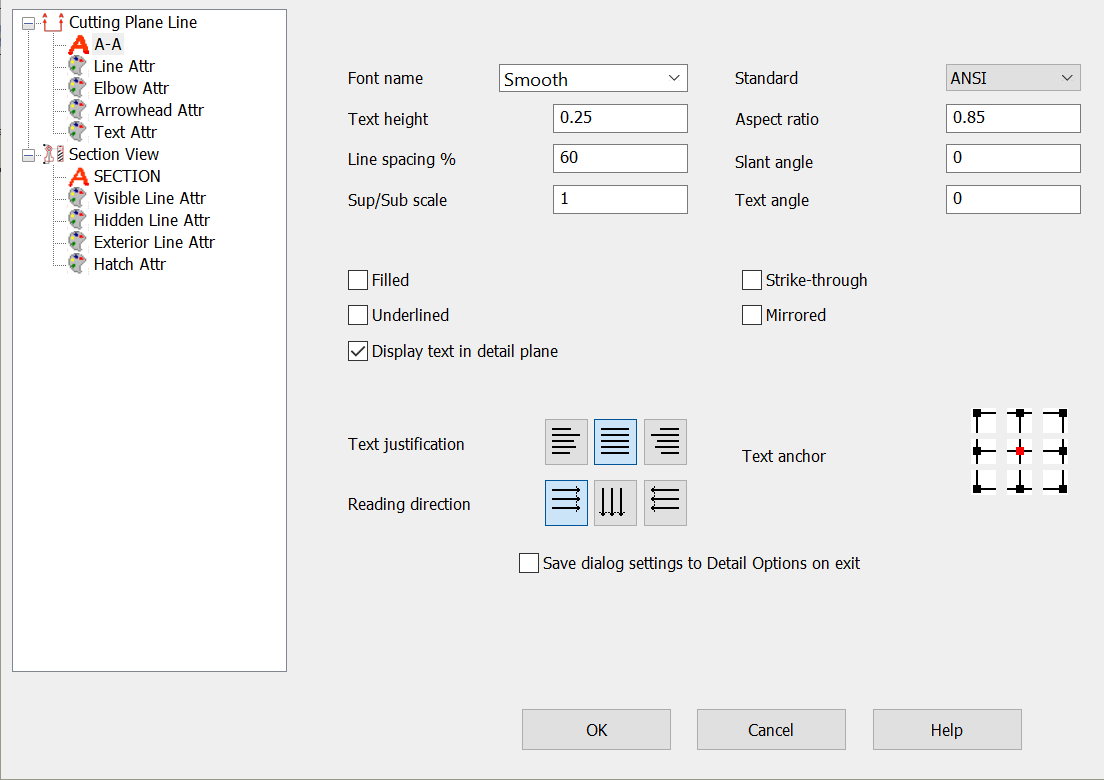Select the center text justification icon

pos(615,441)
